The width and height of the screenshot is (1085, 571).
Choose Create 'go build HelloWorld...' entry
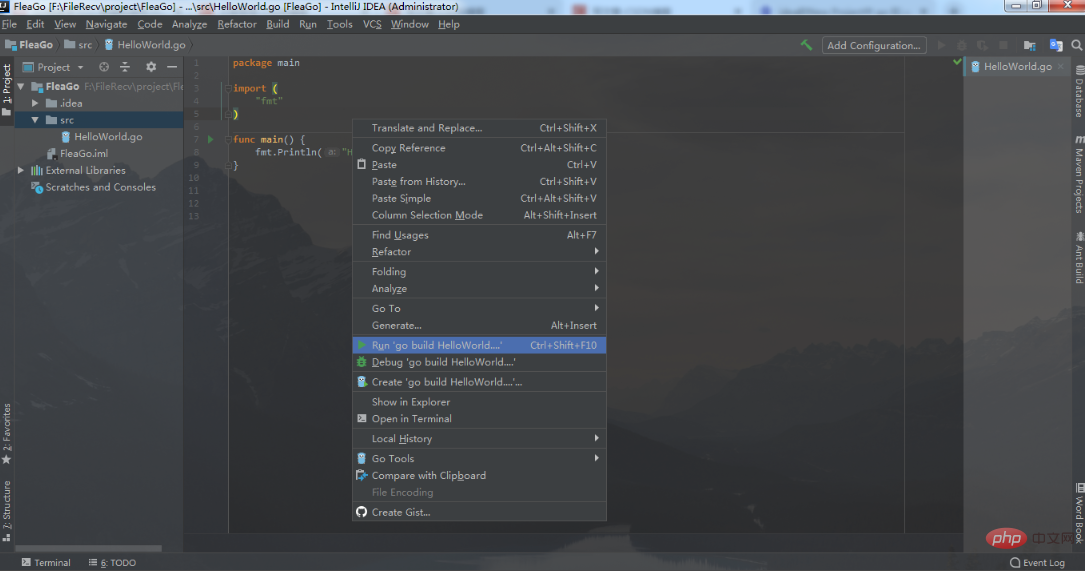(x=479, y=382)
